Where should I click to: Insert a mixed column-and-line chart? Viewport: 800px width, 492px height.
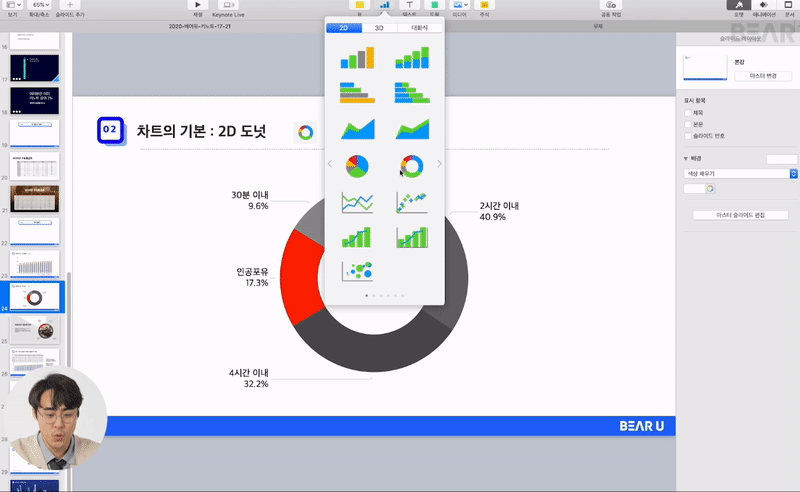(x=357, y=237)
